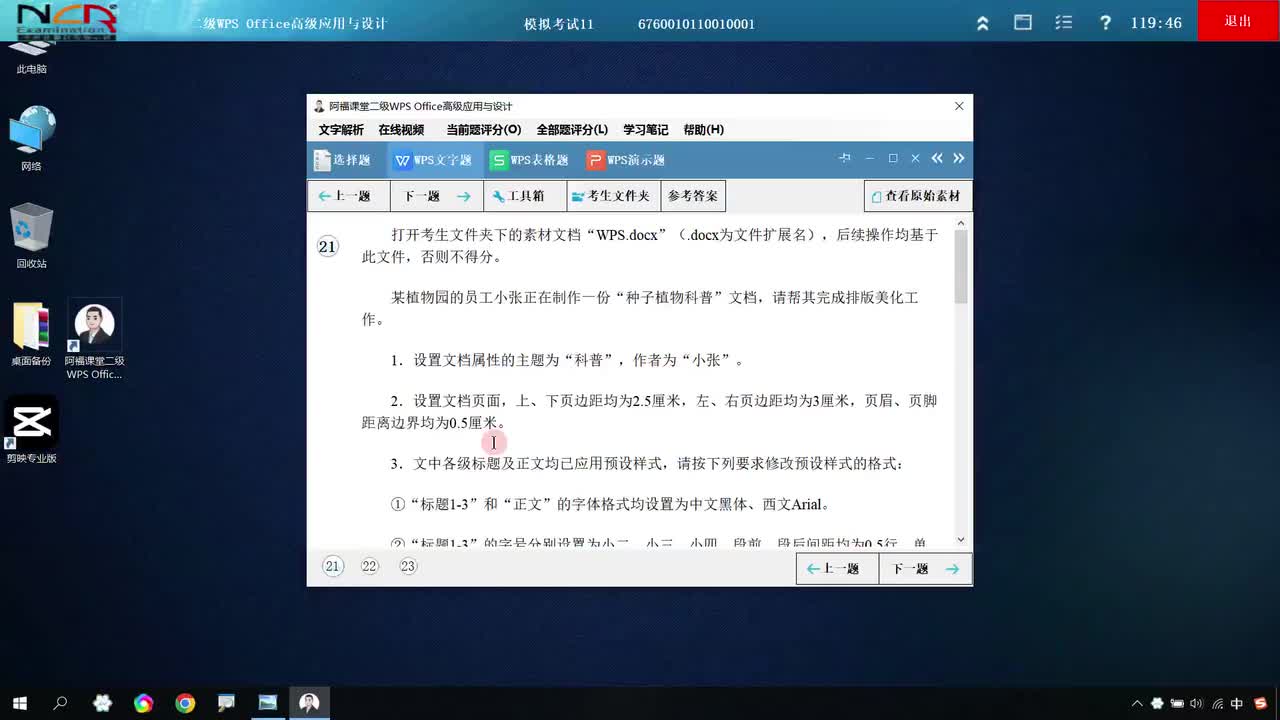
Task: Click the 退出 exit button
Action: (x=1238, y=21)
